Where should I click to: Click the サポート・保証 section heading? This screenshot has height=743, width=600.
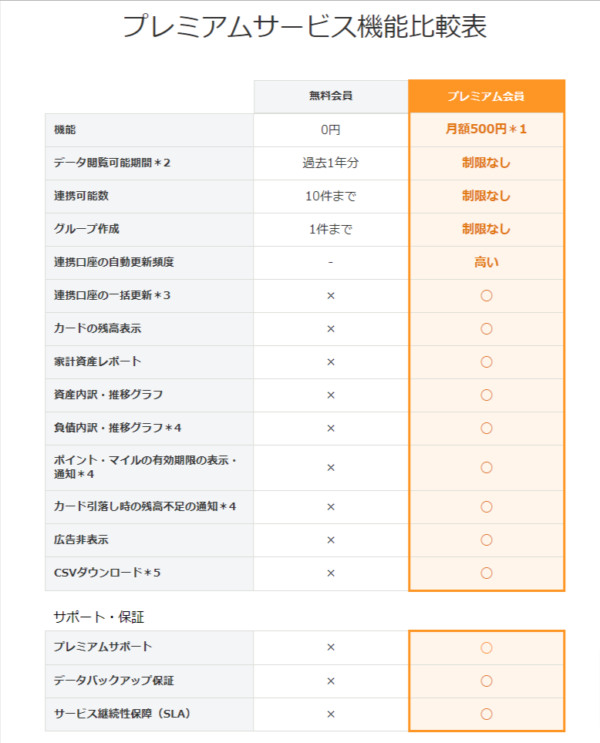pyautogui.click(x=99, y=617)
